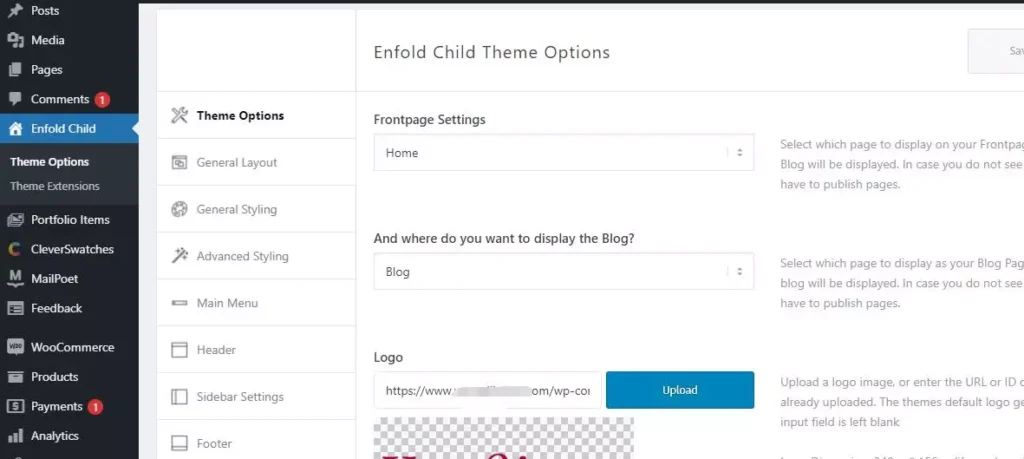
Task: Click the CleverSwatches icon
Action: click(x=15, y=249)
